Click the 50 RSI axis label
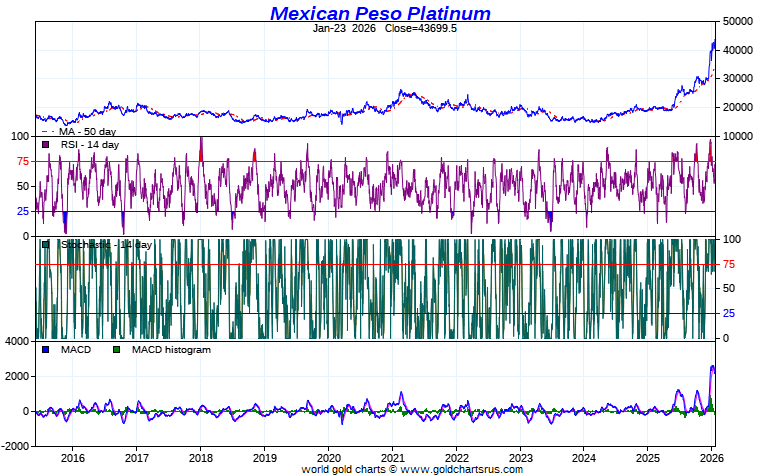 click(23, 186)
